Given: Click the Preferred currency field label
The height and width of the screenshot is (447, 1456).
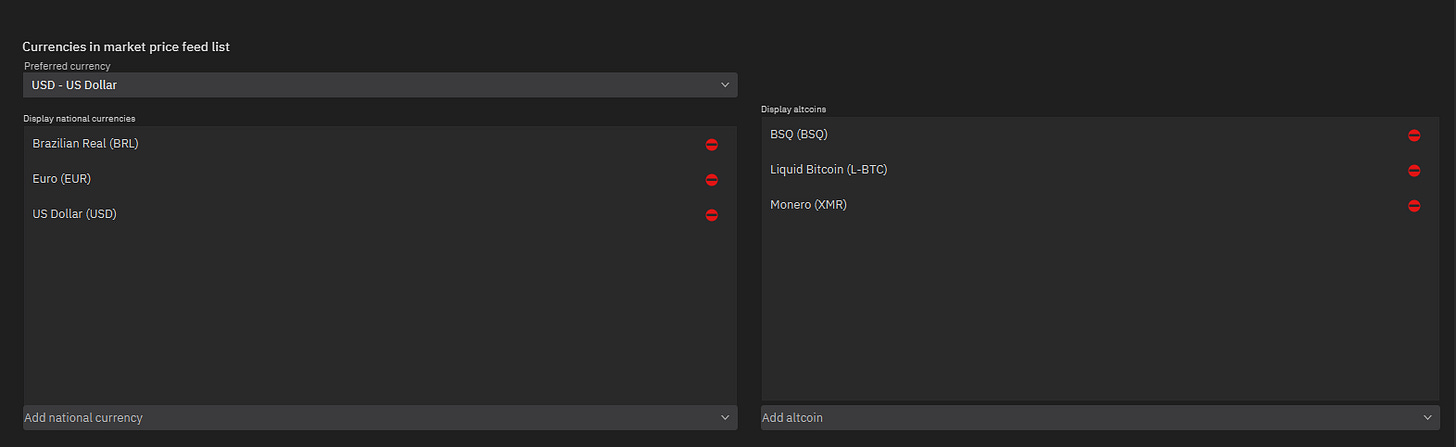Looking at the screenshot, I should tap(67, 66).
